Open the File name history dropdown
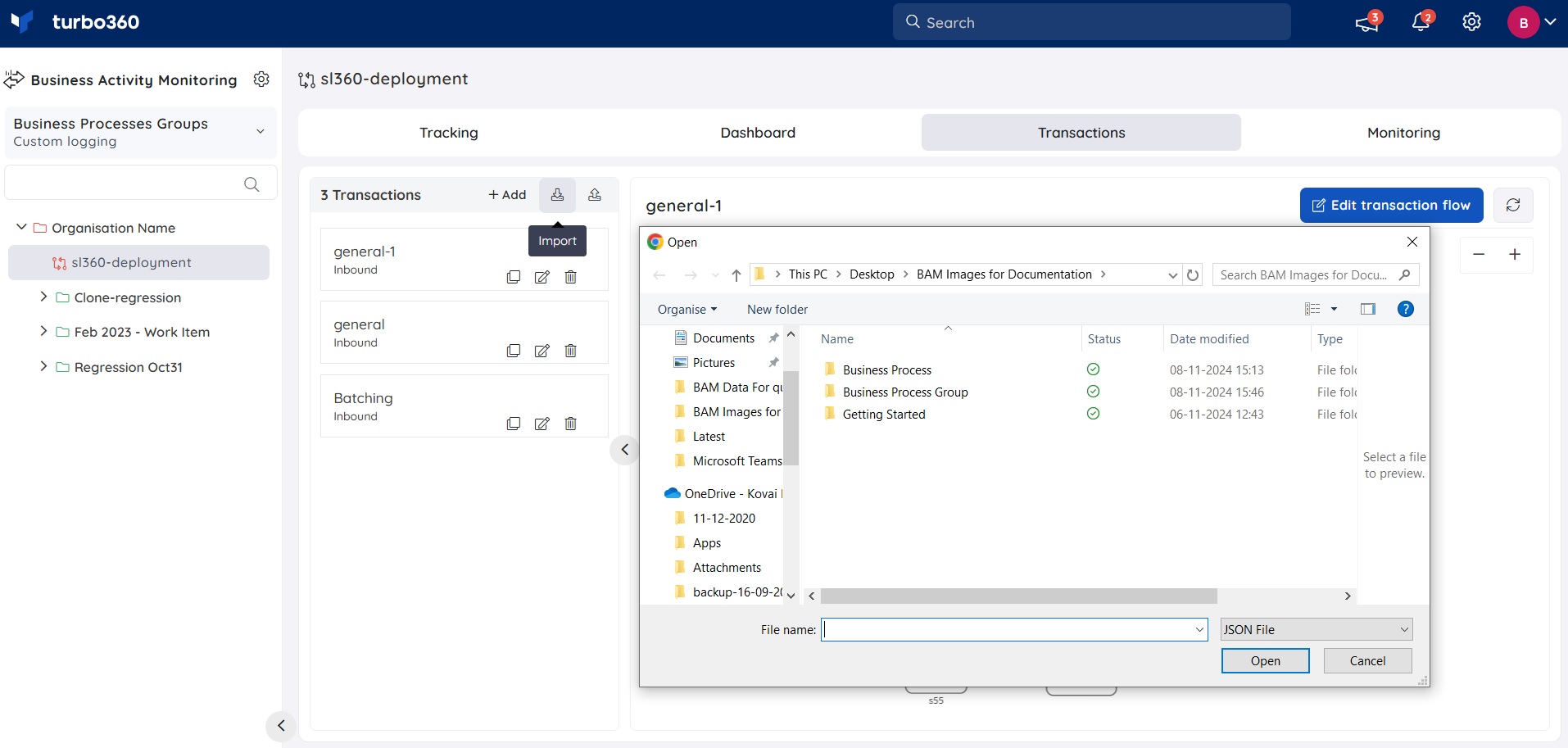1568x748 pixels. (x=1199, y=629)
